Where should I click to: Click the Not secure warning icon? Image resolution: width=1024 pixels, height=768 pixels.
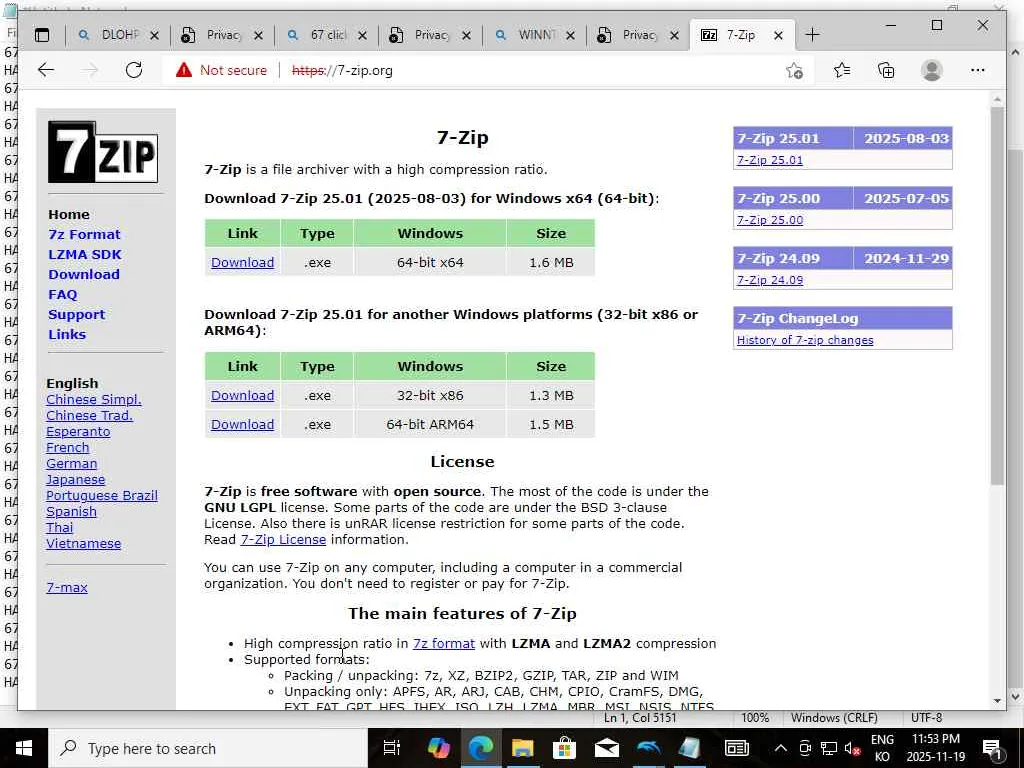pos(184,70)
